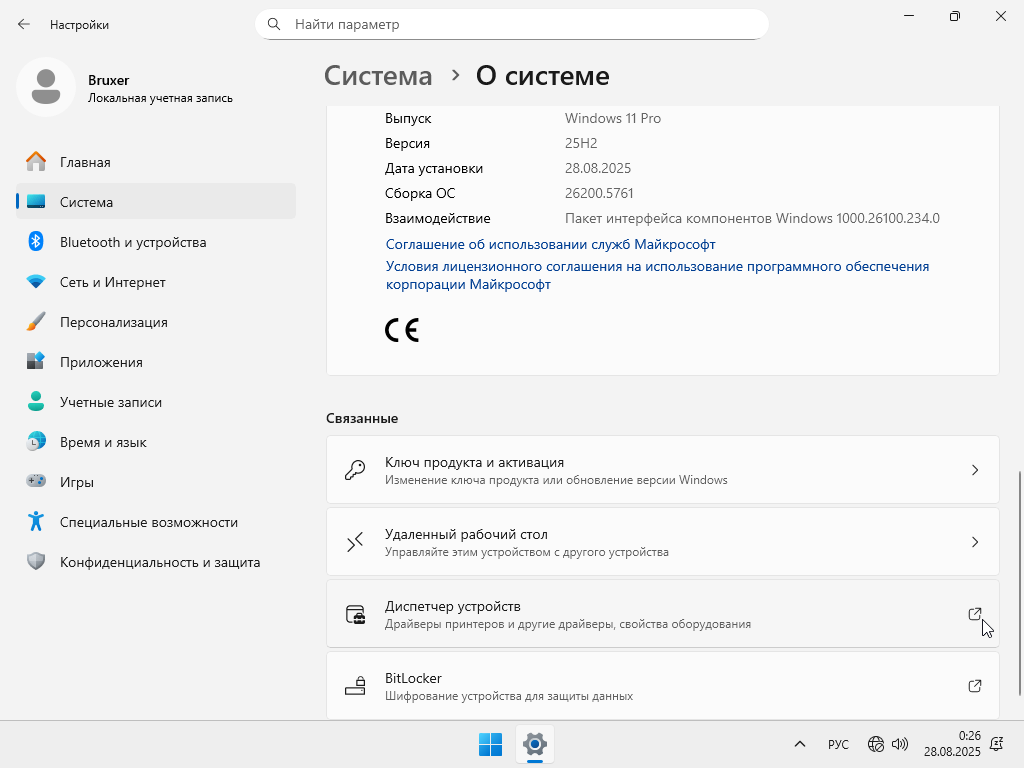1024x768 pixels.
Task: Open Приложения settings category
Action: coord(101,362)
